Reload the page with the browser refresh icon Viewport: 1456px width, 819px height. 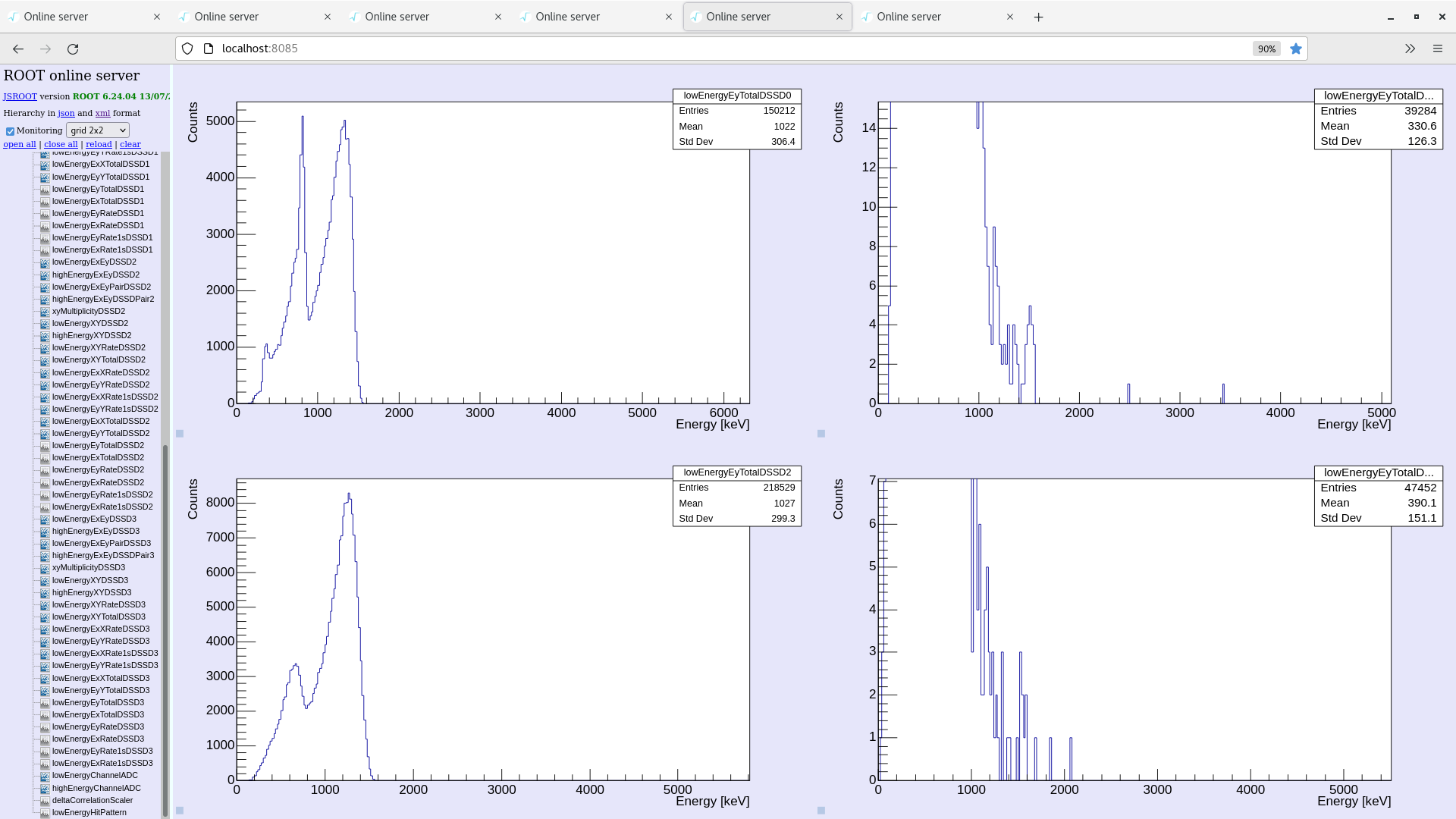coord(73,49)
